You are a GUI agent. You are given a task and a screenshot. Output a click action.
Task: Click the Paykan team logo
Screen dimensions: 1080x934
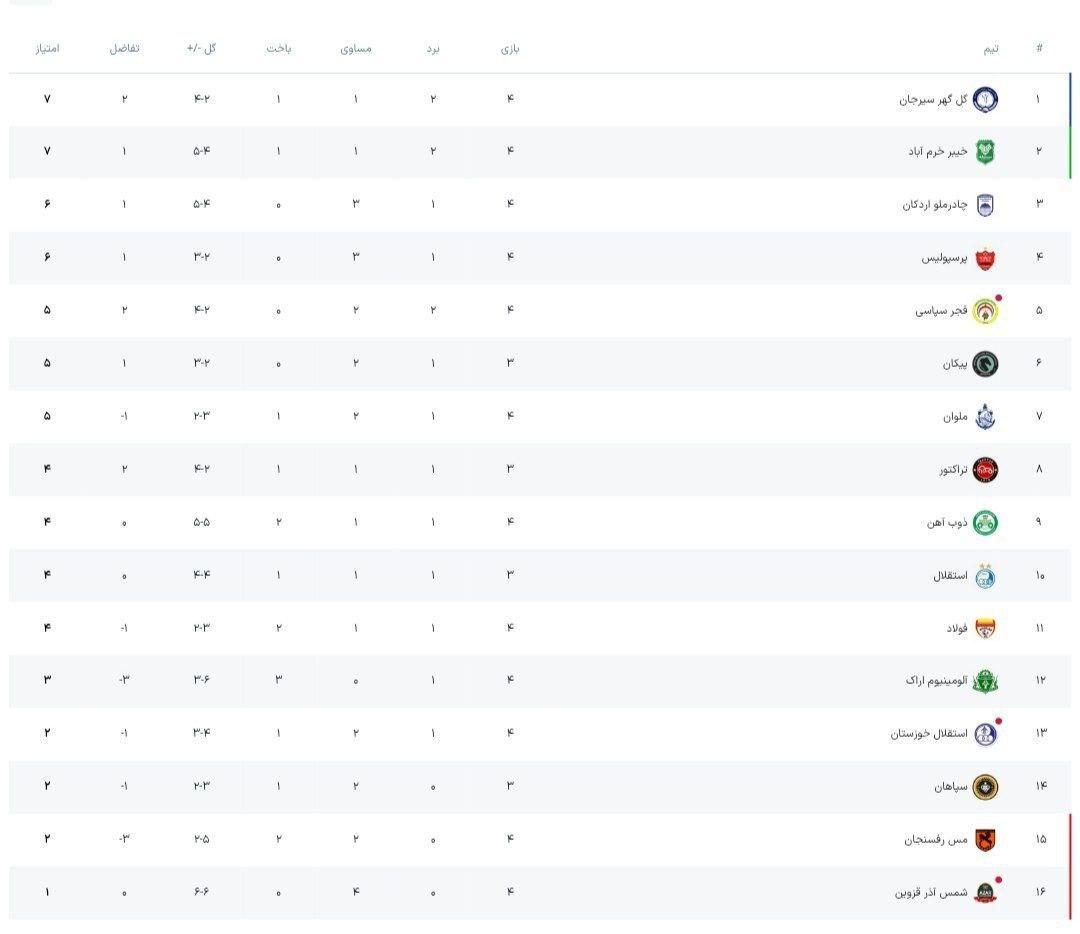(x=985, y=364)
